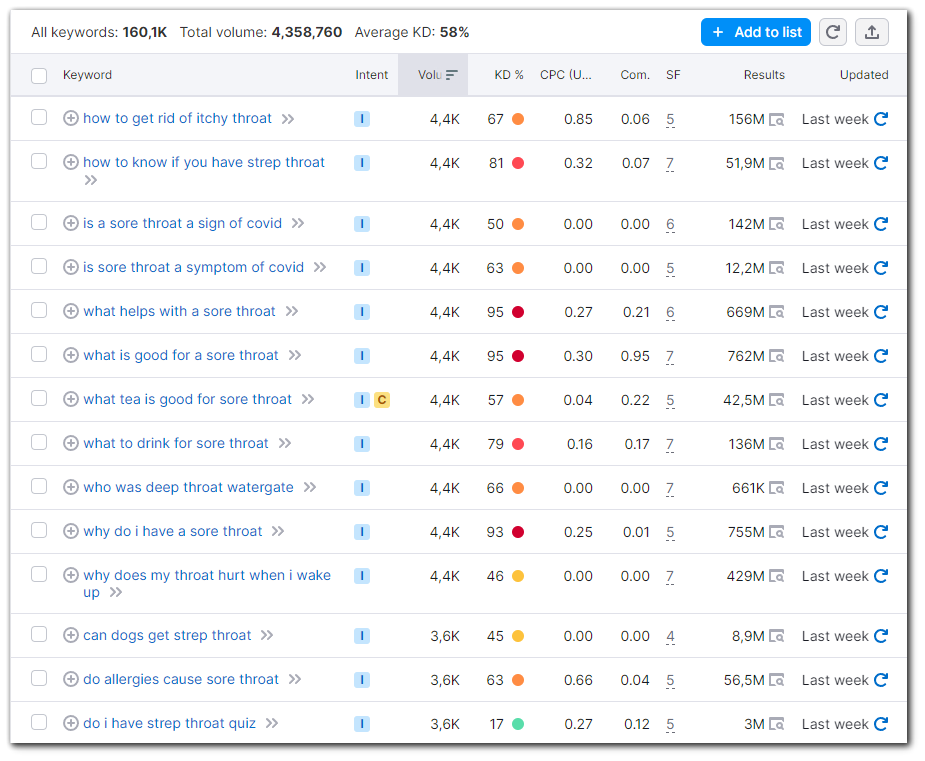Expand chevrons after 'is sore throat a symptom of covid'
The height and width of the screenshot is (761, 925).
click(x=320, y=267)
